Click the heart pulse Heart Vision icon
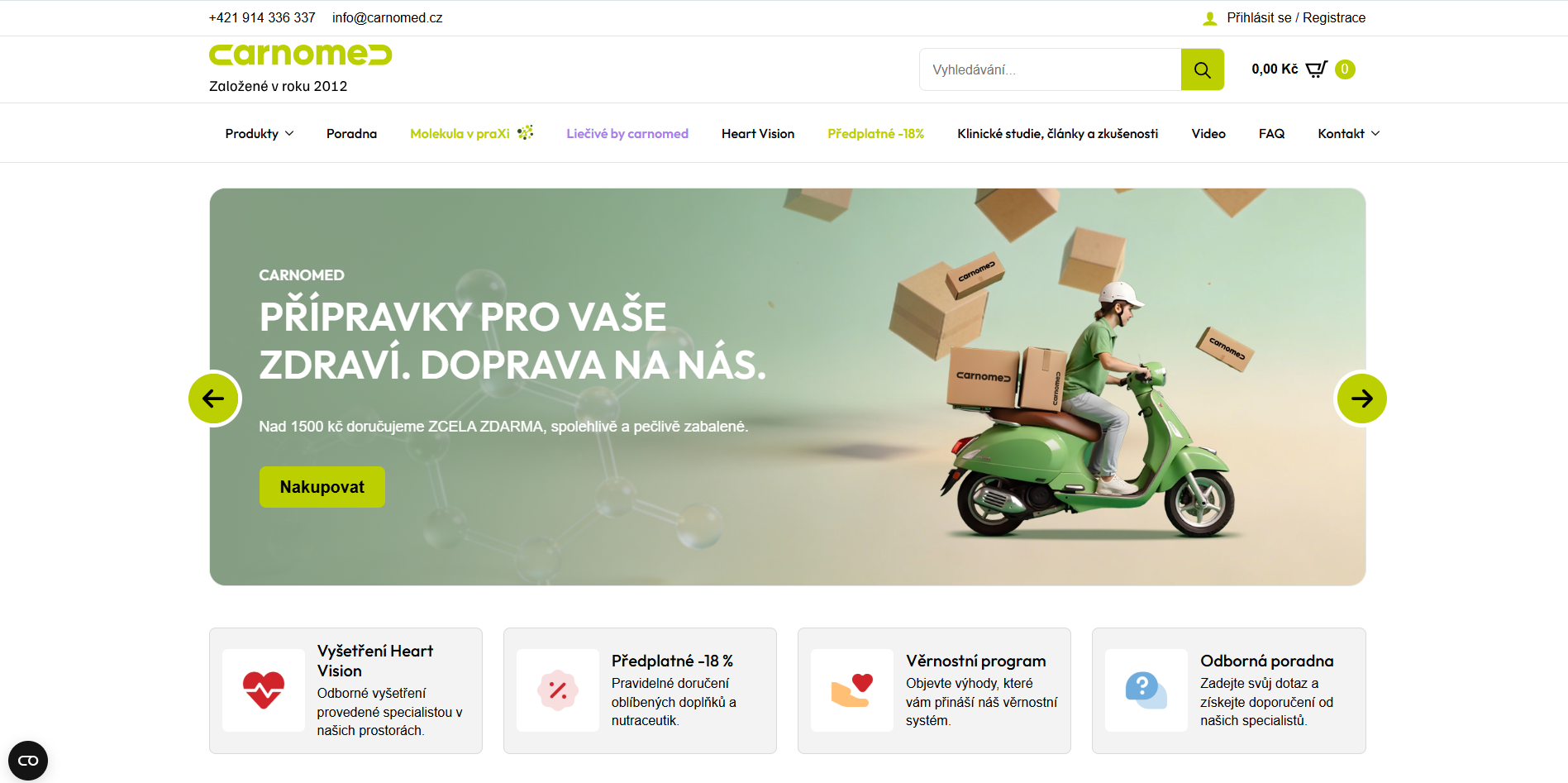This screenshot has width=1568, height=783. 264,690
